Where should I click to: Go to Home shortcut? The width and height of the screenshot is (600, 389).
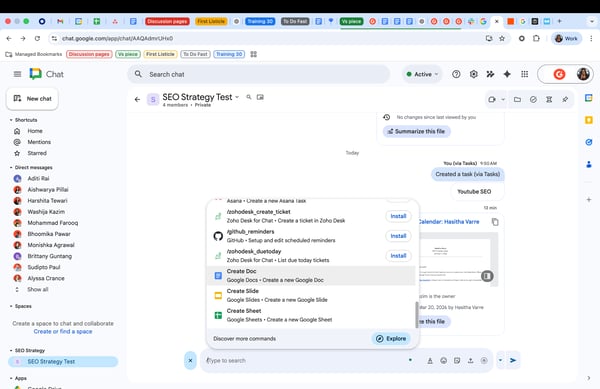coord(34,131)
